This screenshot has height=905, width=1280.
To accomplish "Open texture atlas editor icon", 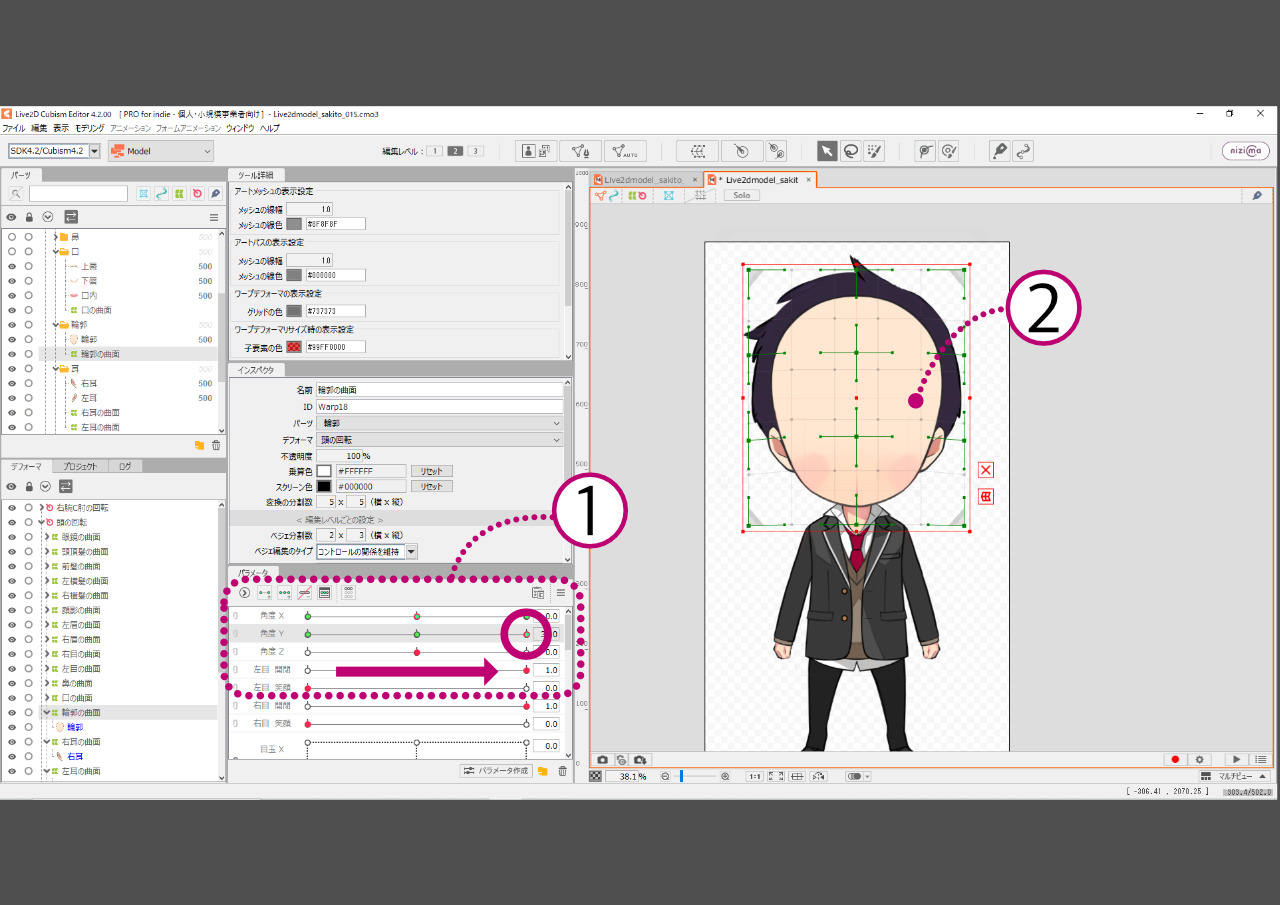I will coord(537,151).
